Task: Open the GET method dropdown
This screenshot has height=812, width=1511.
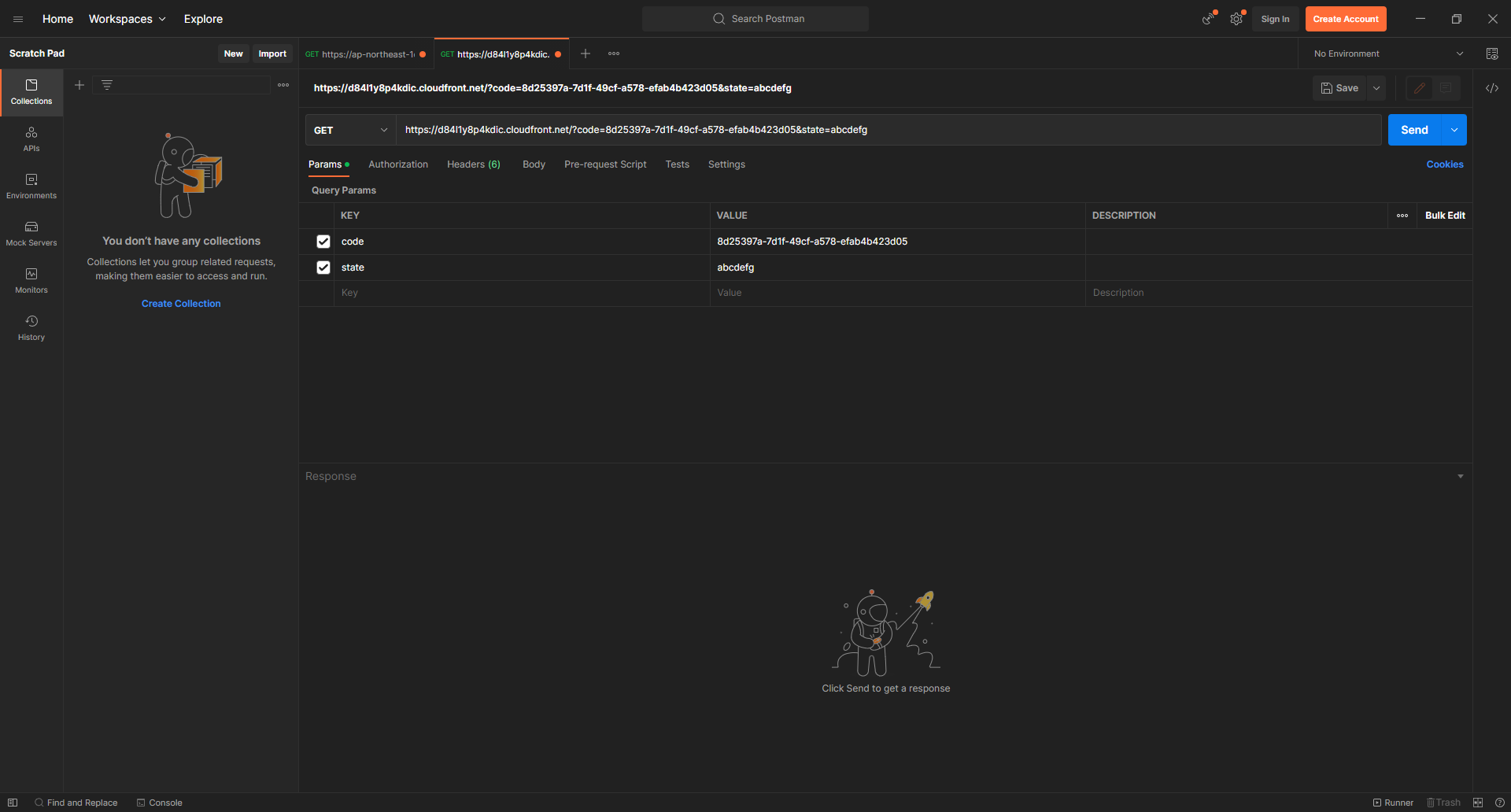Action: tap(350, 130)
